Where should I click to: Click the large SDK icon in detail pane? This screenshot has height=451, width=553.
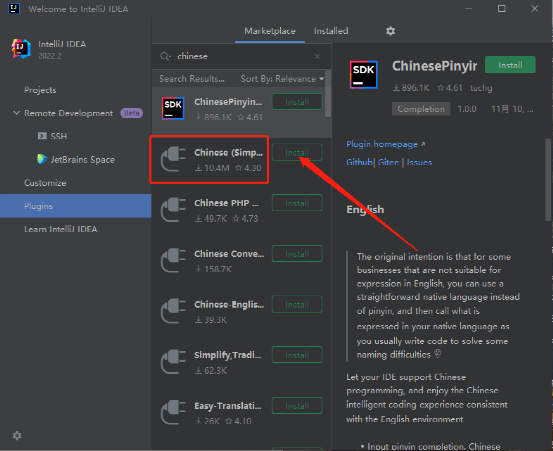[364, 74]
